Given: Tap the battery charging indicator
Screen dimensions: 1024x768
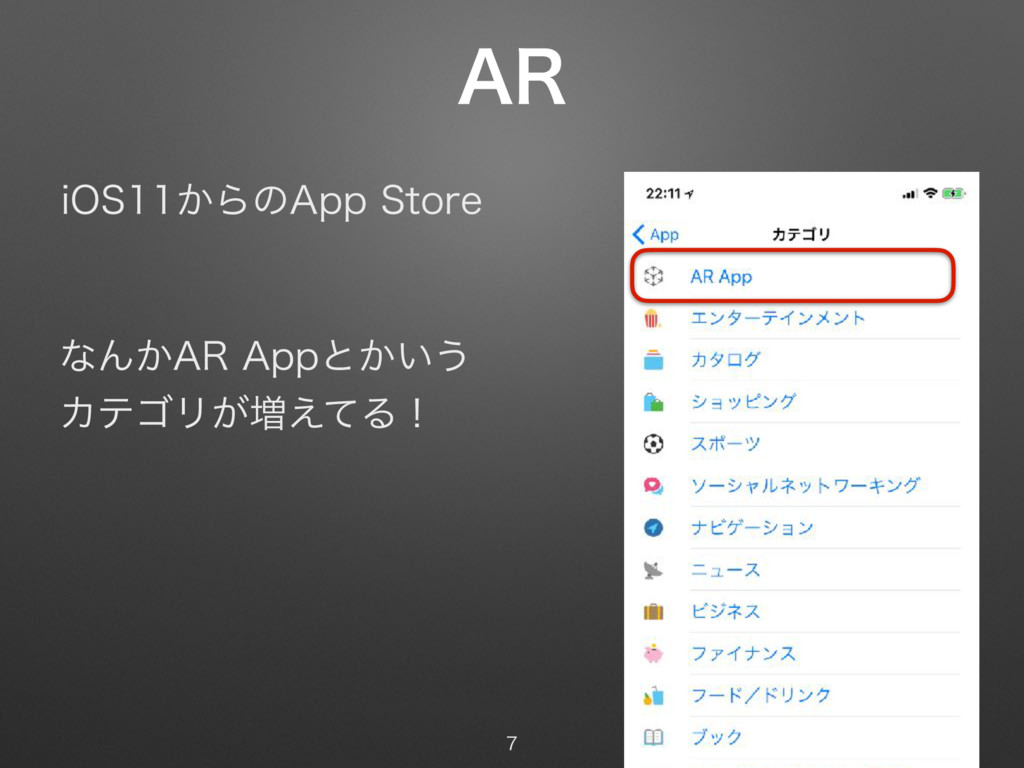Looking at the screenshot, I should pyautogui.click(x=953, y=193).
